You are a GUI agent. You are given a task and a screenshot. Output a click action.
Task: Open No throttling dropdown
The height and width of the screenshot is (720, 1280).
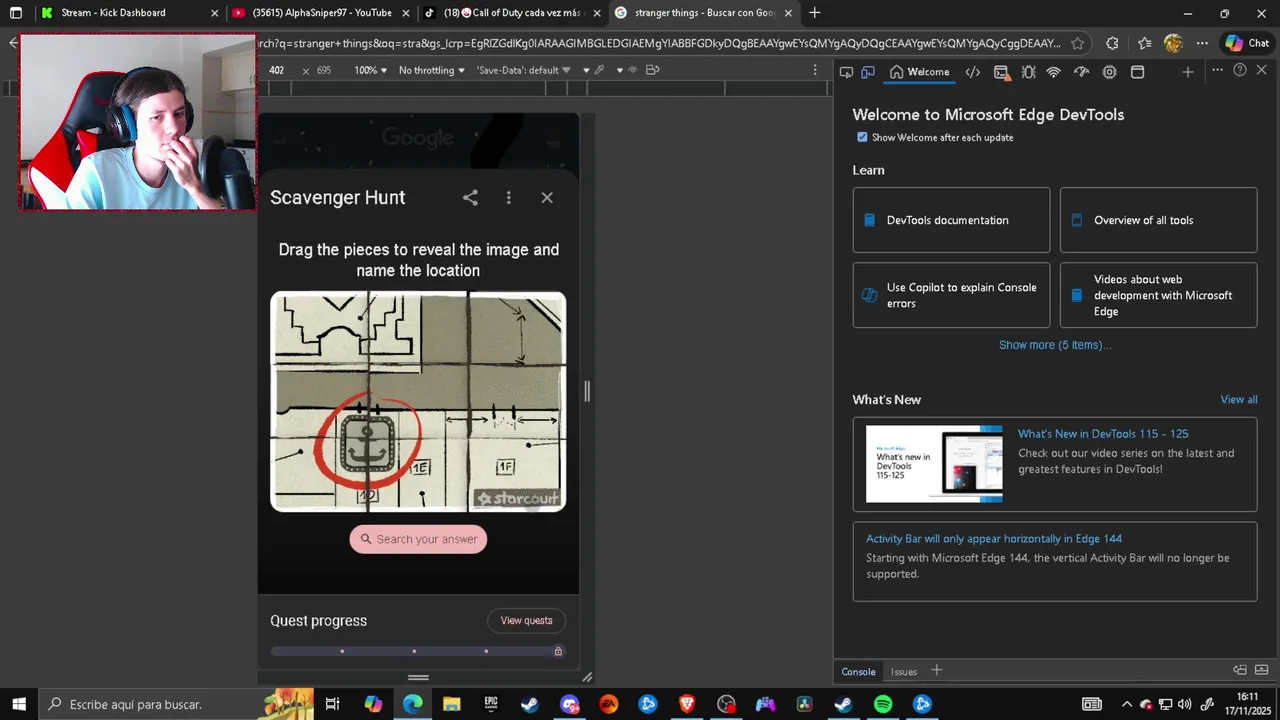[x=432, y=70]
